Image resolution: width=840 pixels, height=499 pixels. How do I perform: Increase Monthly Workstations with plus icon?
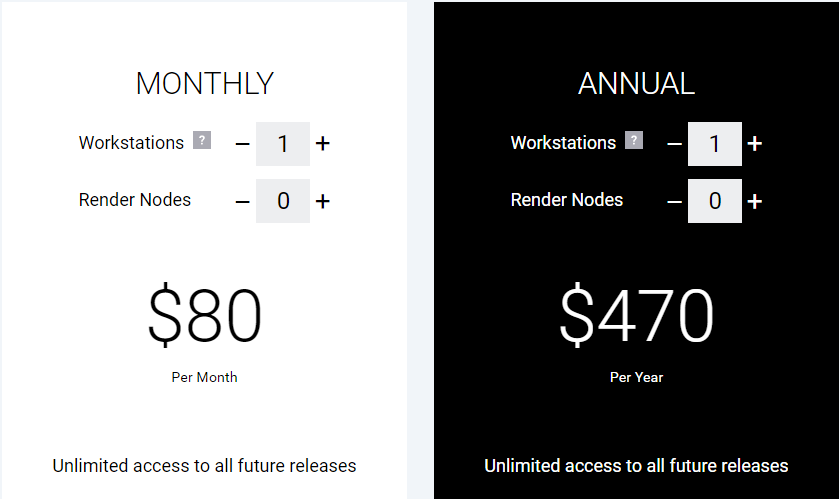[x=322, y=144]
